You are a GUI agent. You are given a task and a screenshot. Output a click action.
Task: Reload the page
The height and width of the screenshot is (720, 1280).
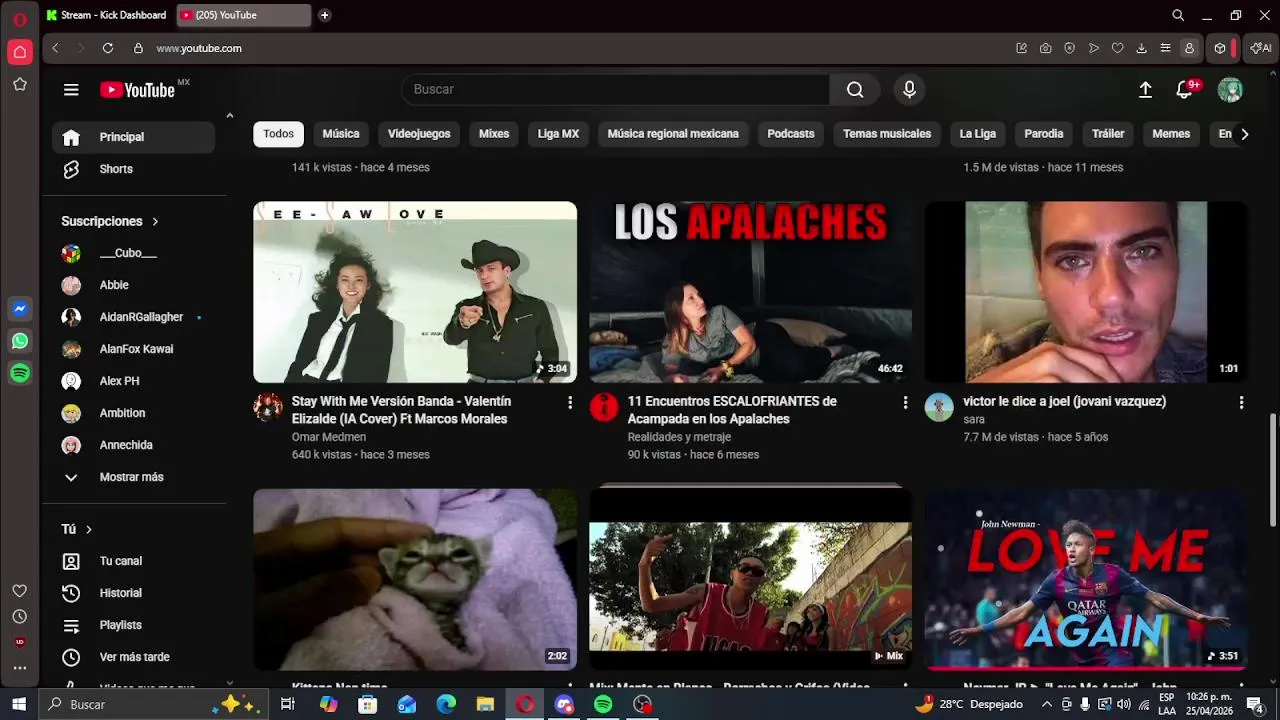[x=108, y=48]
